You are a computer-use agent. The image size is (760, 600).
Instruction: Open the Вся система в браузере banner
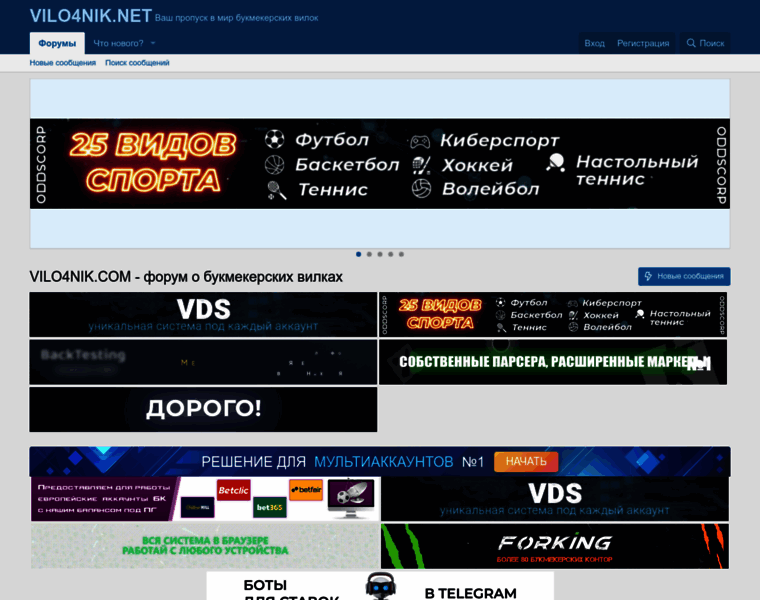click(206, 546)
